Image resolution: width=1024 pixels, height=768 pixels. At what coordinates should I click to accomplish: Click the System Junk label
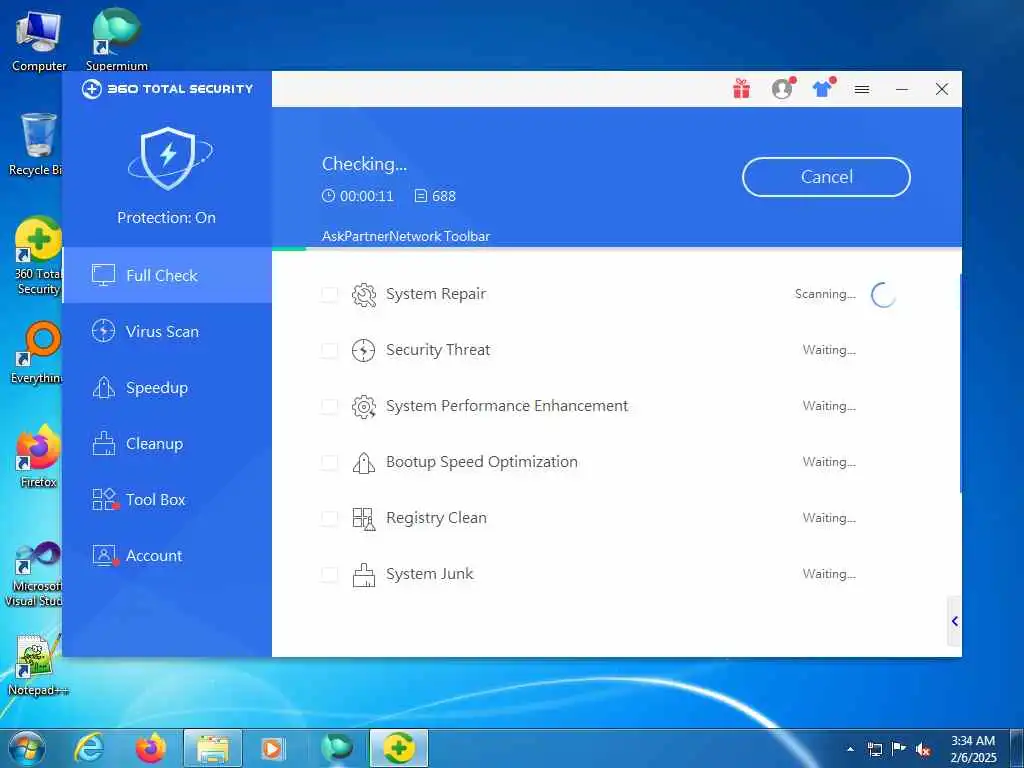429,573
